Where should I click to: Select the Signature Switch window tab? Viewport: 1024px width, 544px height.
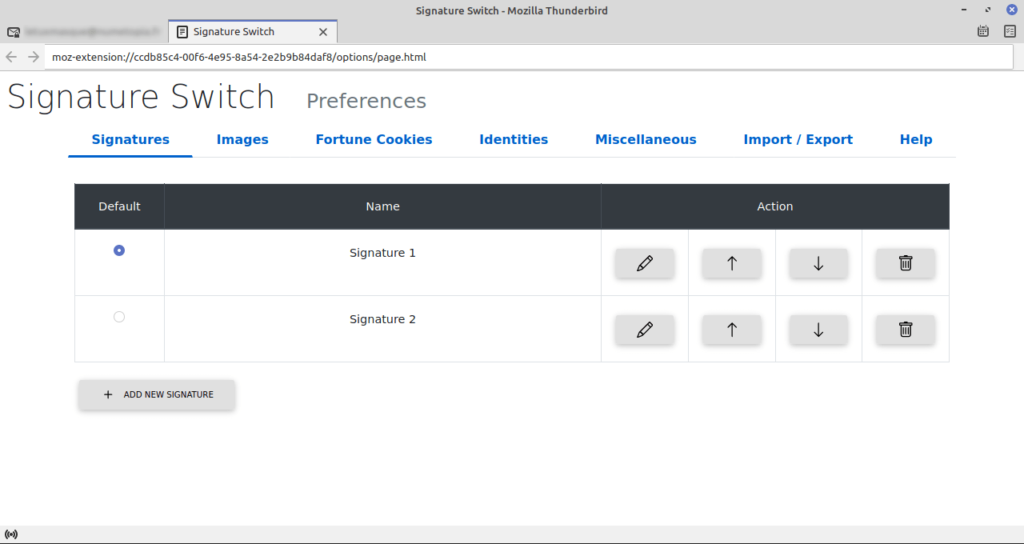[252, 32]
